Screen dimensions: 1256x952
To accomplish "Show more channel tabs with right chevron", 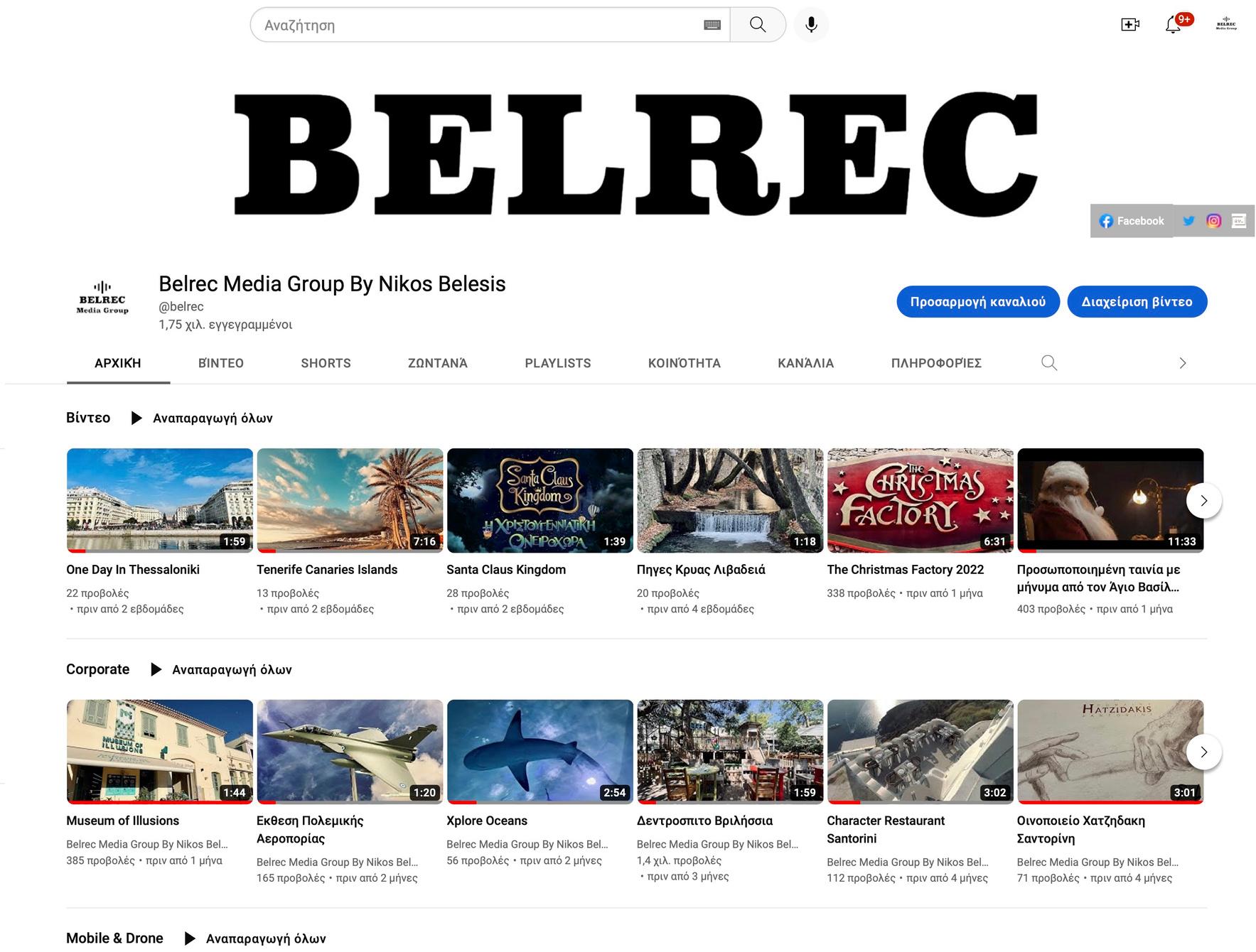I will point(1183,363).
